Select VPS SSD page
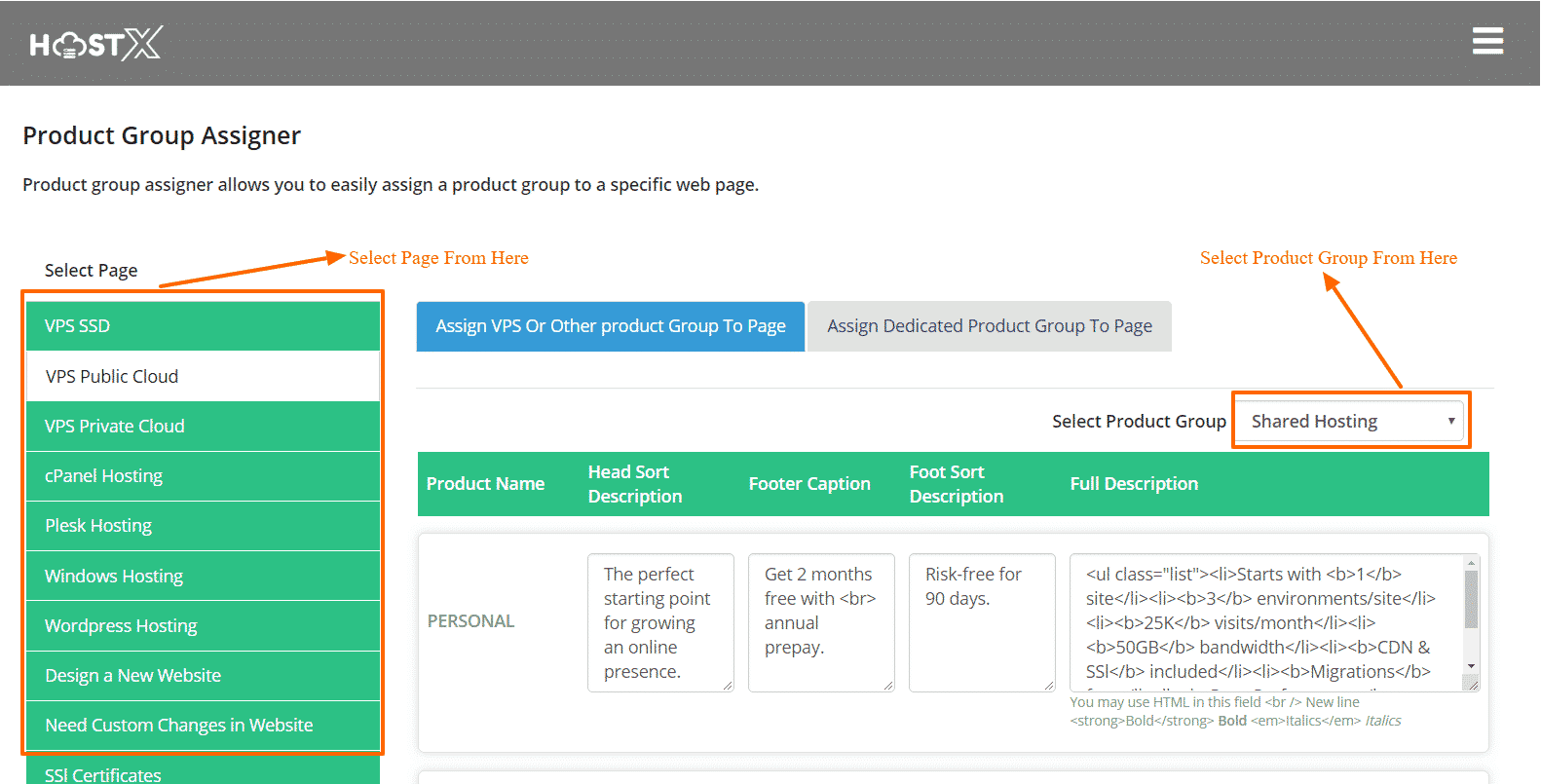1541x784 pixels. [x=203, y=326]
